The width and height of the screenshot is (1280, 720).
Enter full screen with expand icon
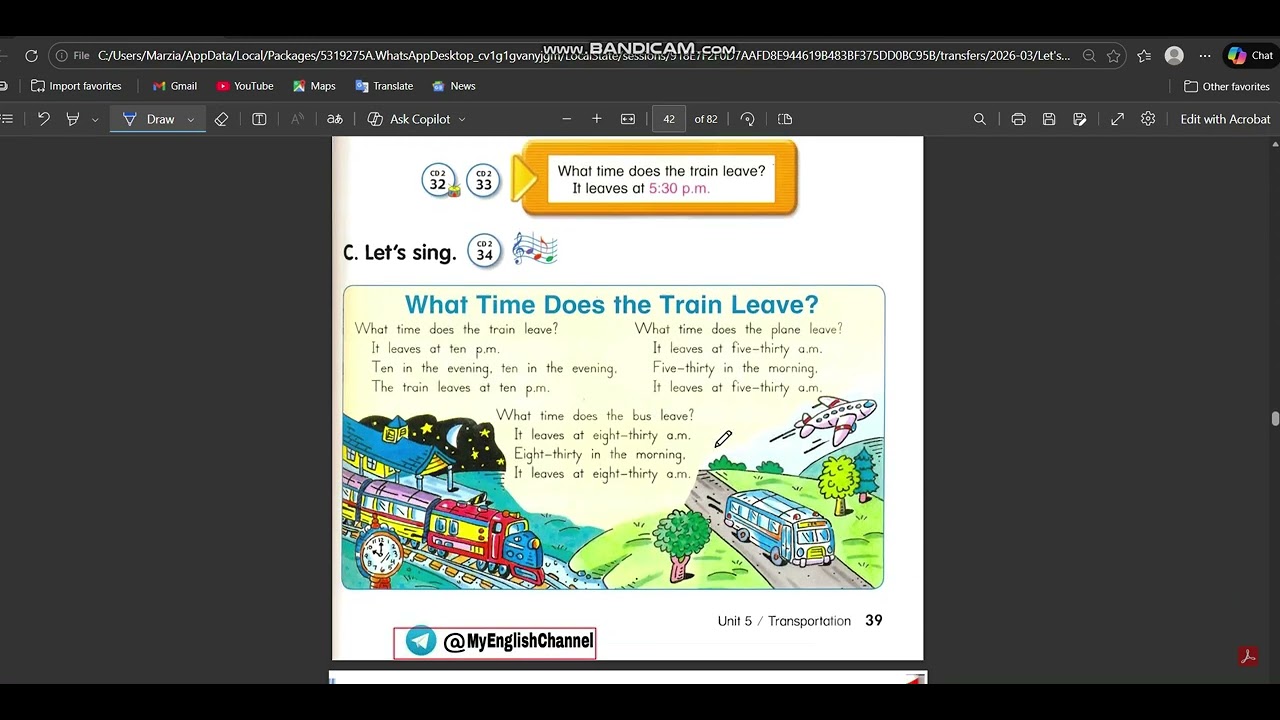[x=1117, y=119]
